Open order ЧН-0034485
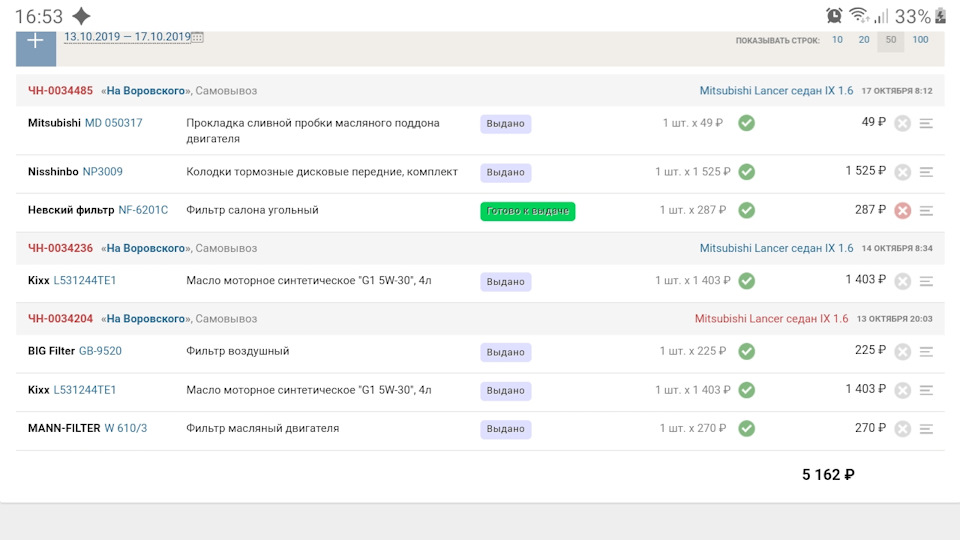Image resolution: width=960 pixels, height=540 pixels. (x=60, y=91)
